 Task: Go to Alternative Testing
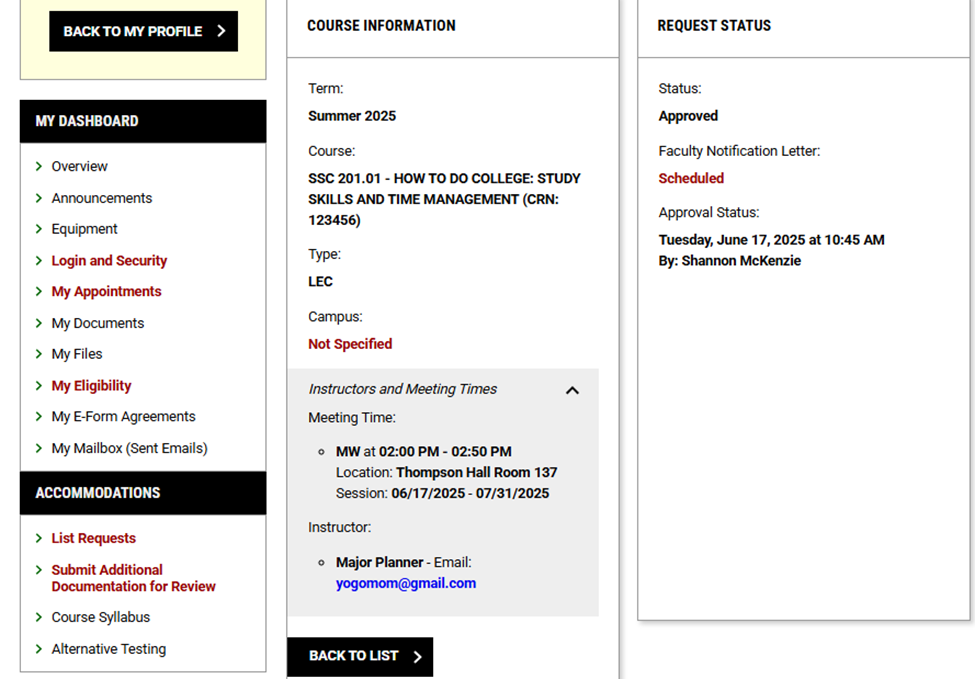pyautogui.click(x=108, y=649)
